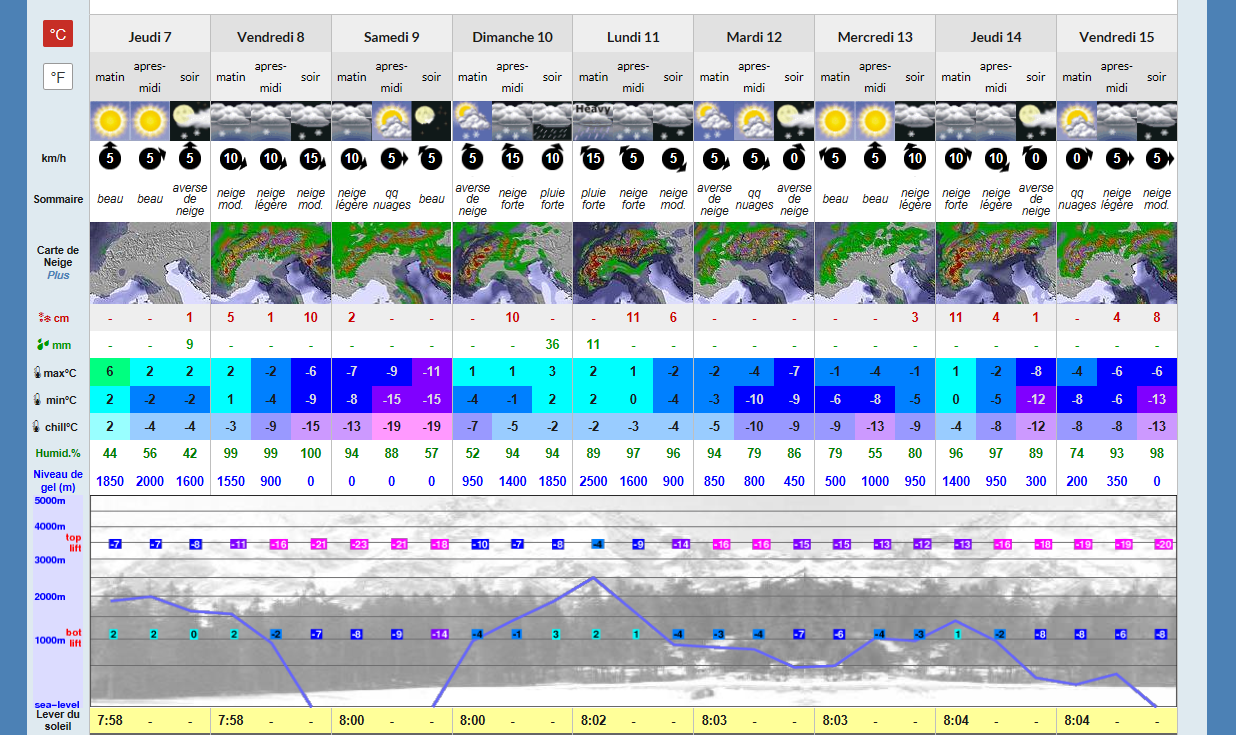Open the snow map thumbnail for Lundi 11

tap(633, 262)
